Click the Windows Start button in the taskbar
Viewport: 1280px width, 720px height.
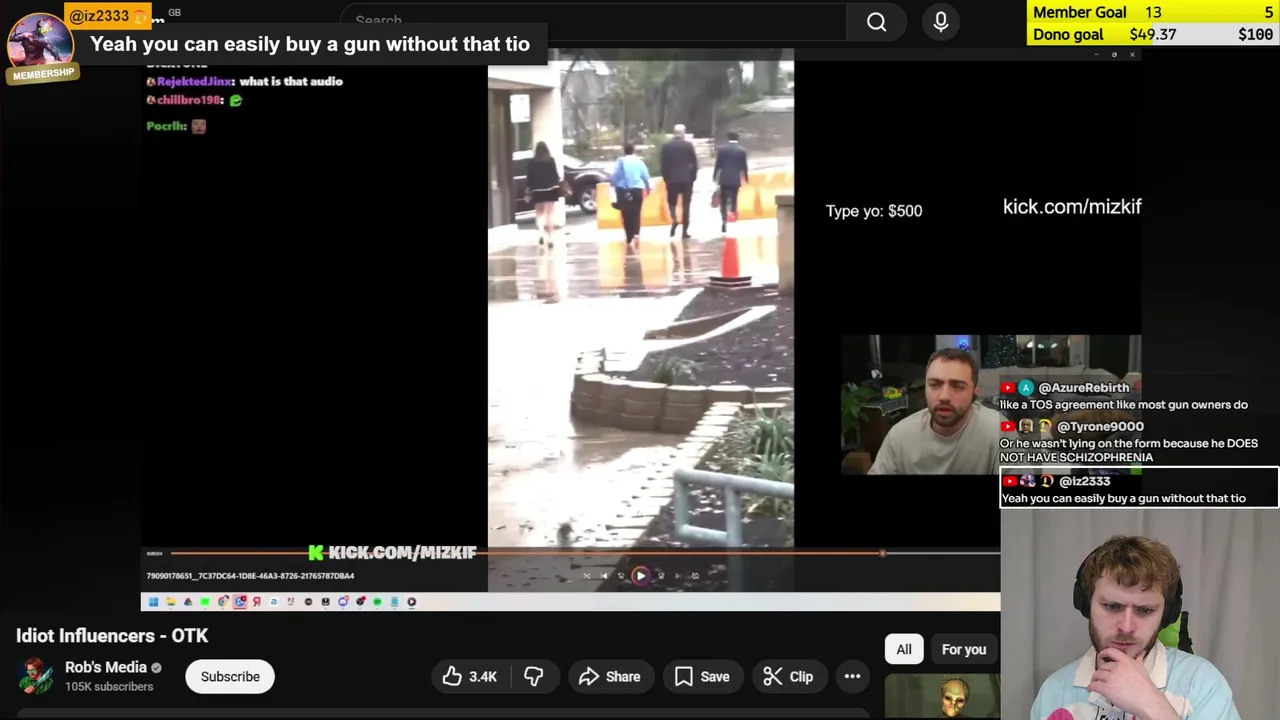153,602
